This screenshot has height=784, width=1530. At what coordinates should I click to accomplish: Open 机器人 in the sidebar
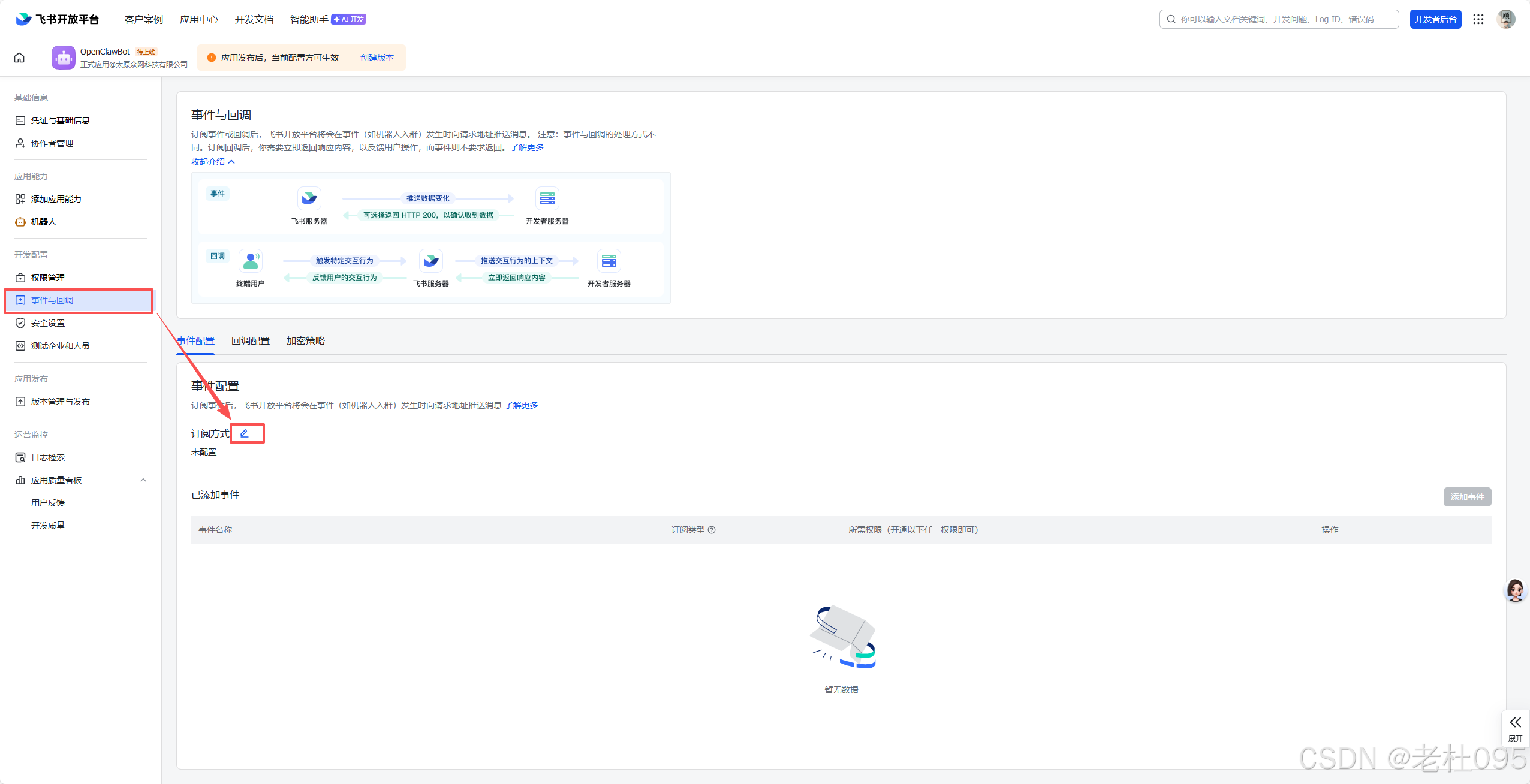coord(44,222)
